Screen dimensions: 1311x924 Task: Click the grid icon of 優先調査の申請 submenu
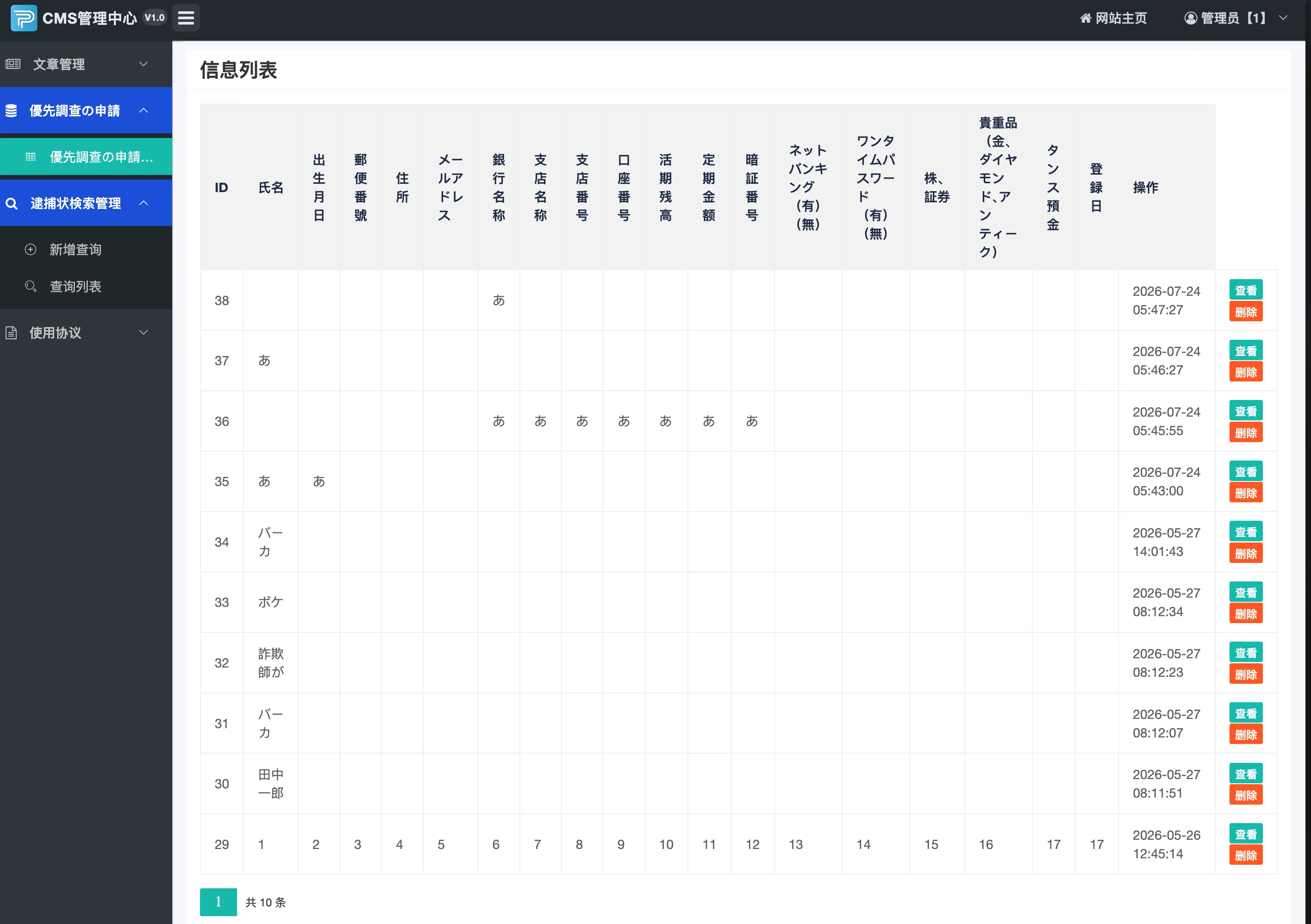coord(31,156)
